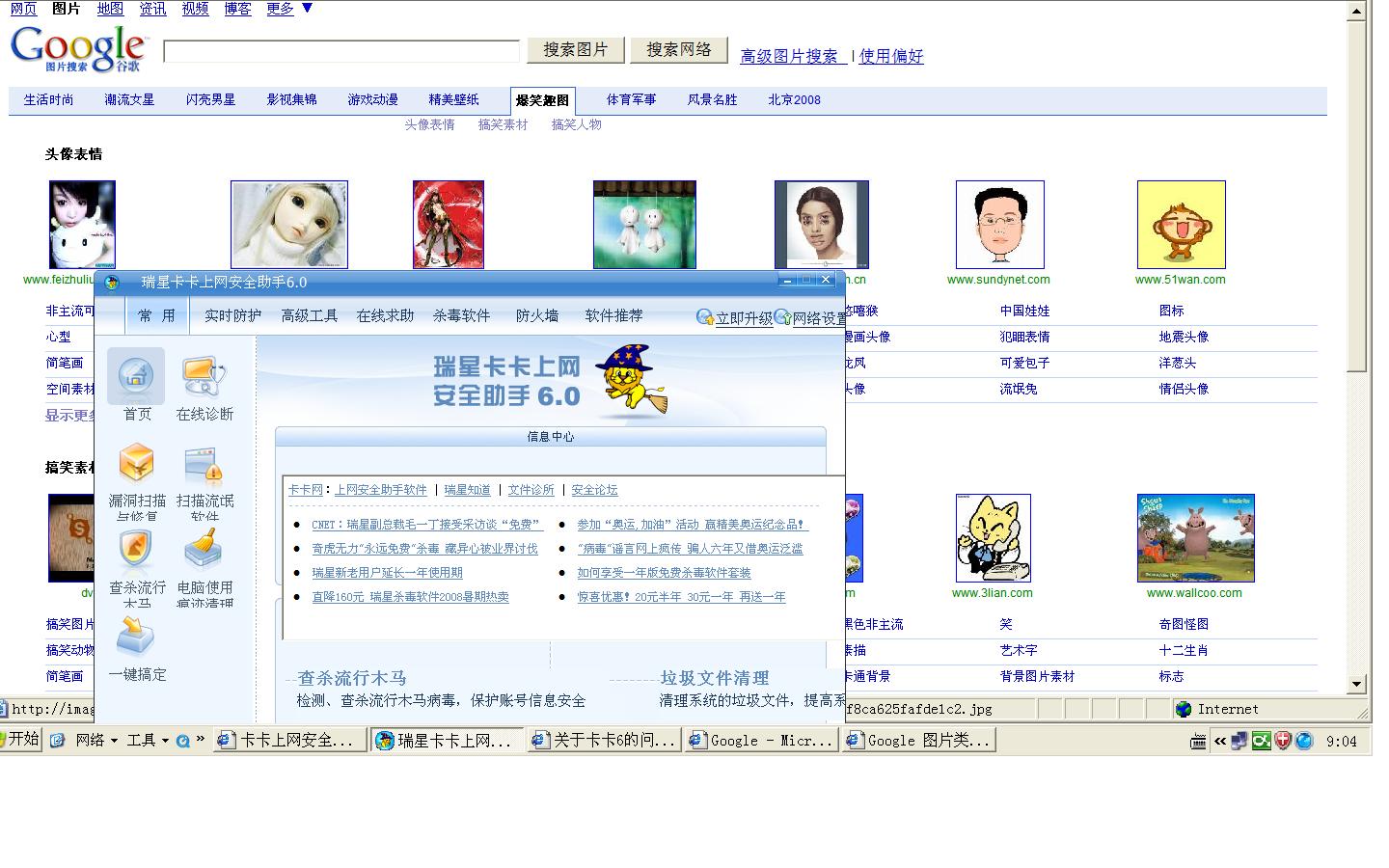The width and height of the screenshot is (1389, 868).
Task: Open the wallcoo cartoon pigs thumbnail
Action: pyautogui.click(x=1196, y=538)
